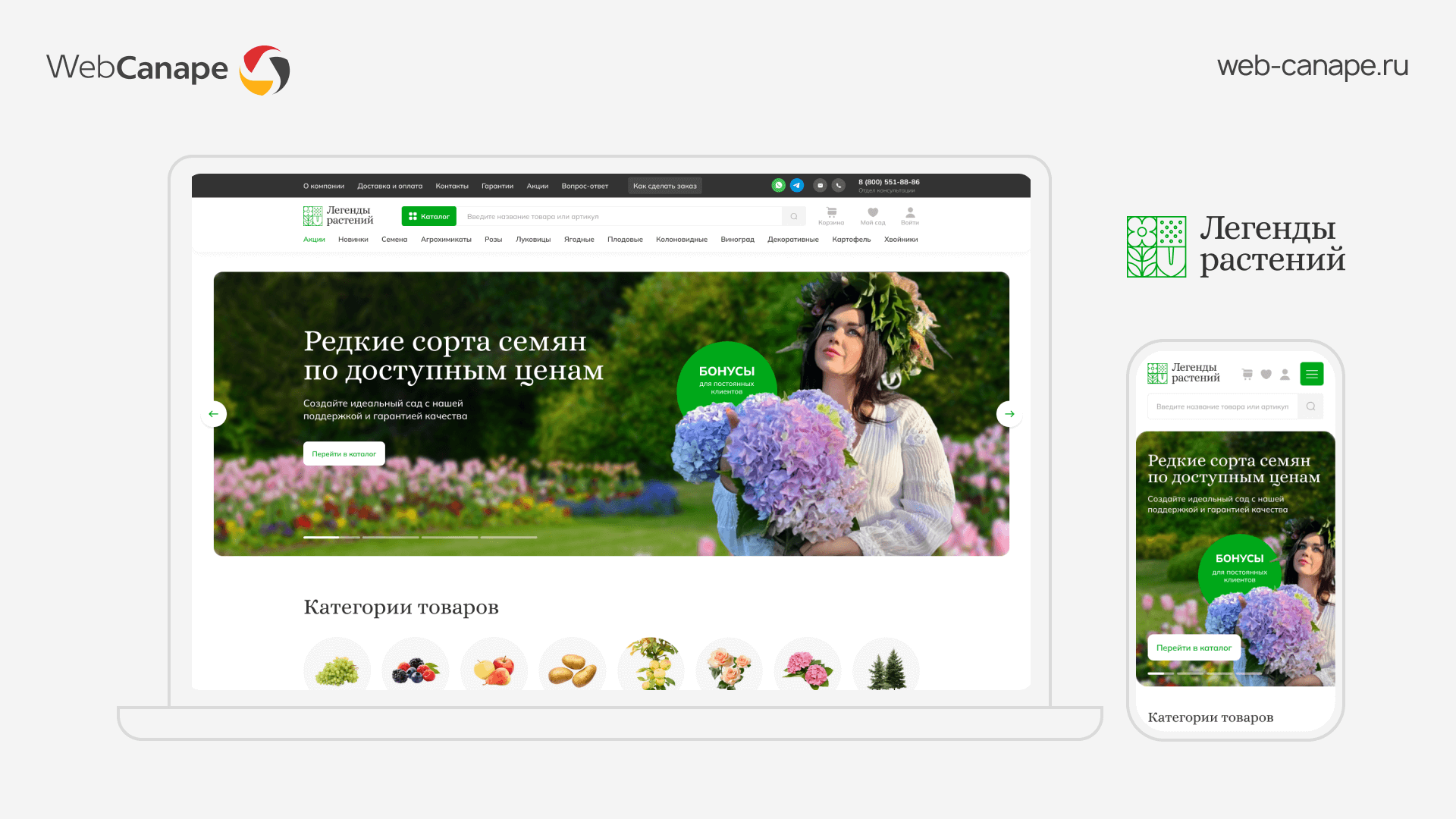Image resolution: width=1456 pixels, height=819 pixels.
Task: Go to next banner slide arrow
Action: (x=1009, y=414)
